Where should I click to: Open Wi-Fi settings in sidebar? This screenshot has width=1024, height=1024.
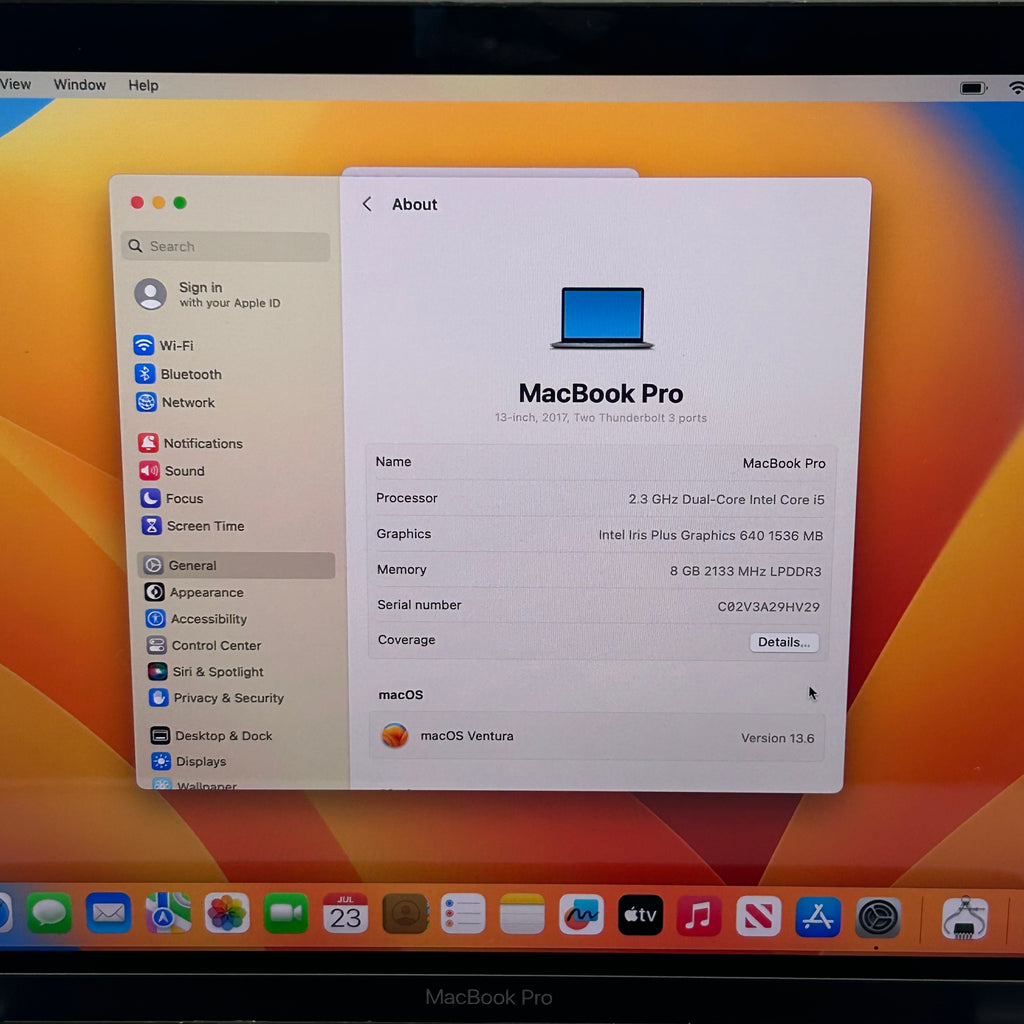(164, 345)
